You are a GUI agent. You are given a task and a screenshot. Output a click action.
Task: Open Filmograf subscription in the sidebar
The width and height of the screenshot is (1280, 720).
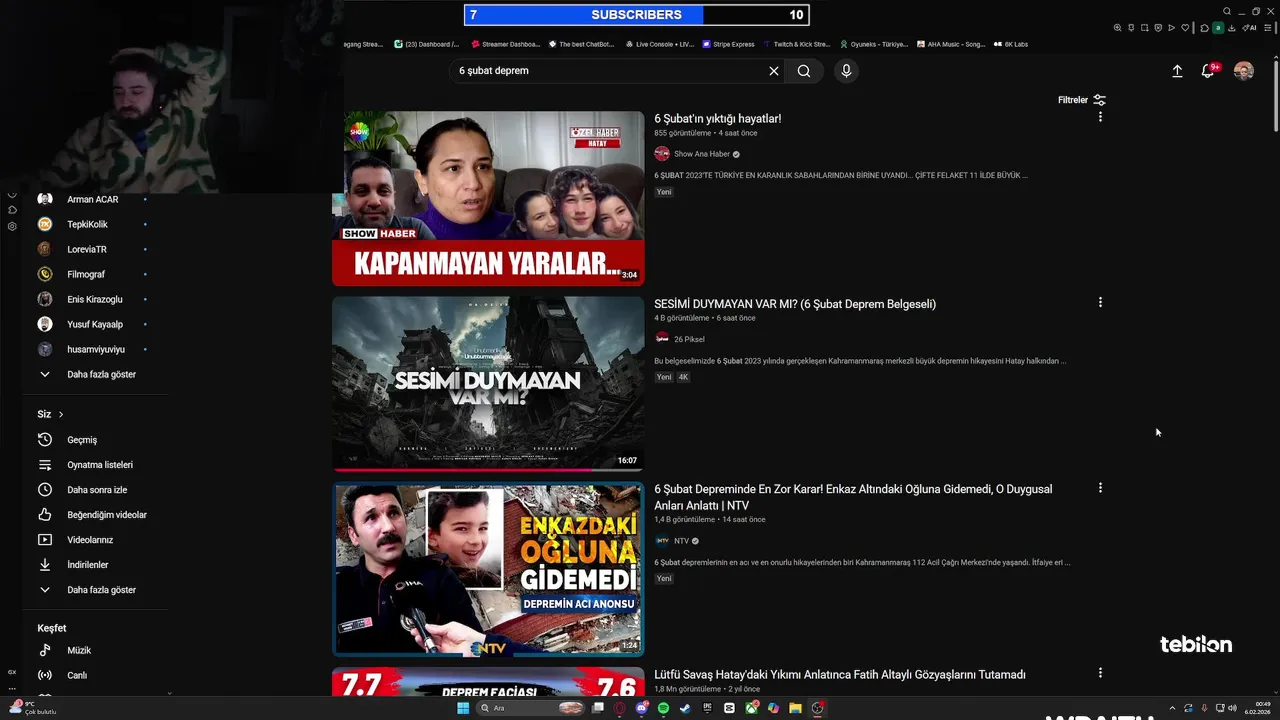[93, 274]
